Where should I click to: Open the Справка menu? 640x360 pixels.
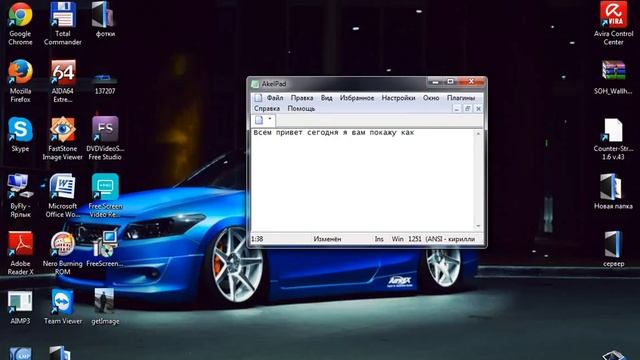pyautogui.click(x=267, y=109)
